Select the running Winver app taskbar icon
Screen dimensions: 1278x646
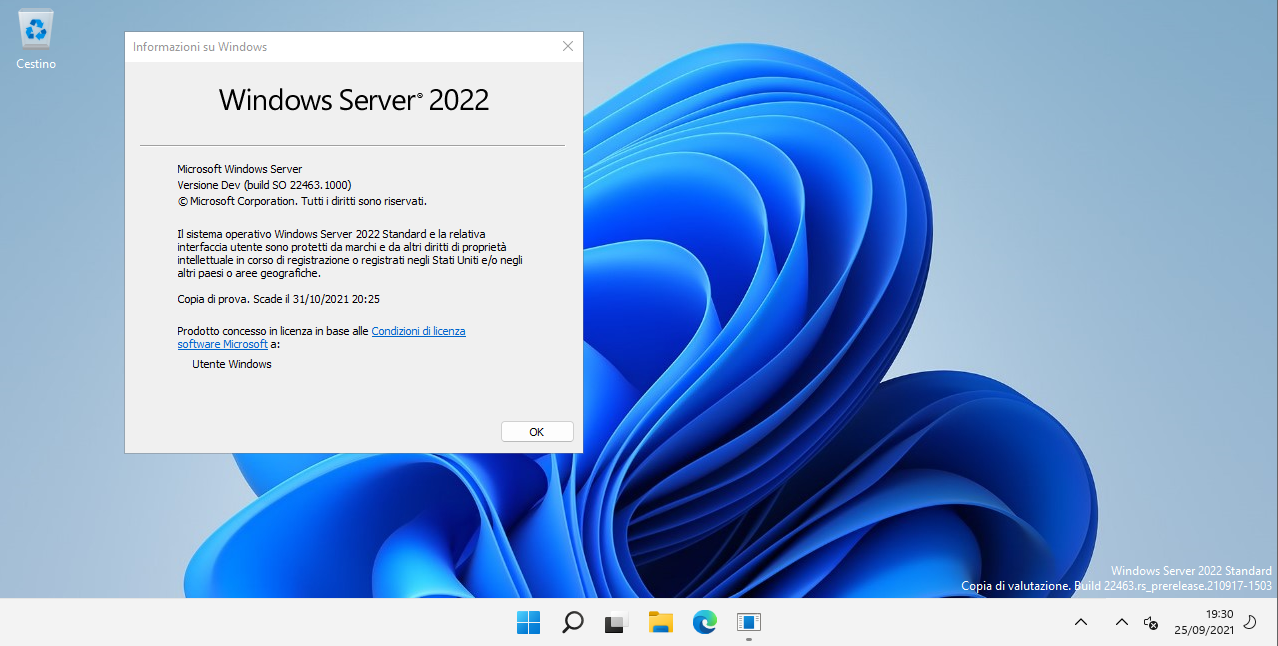(749, 622)
